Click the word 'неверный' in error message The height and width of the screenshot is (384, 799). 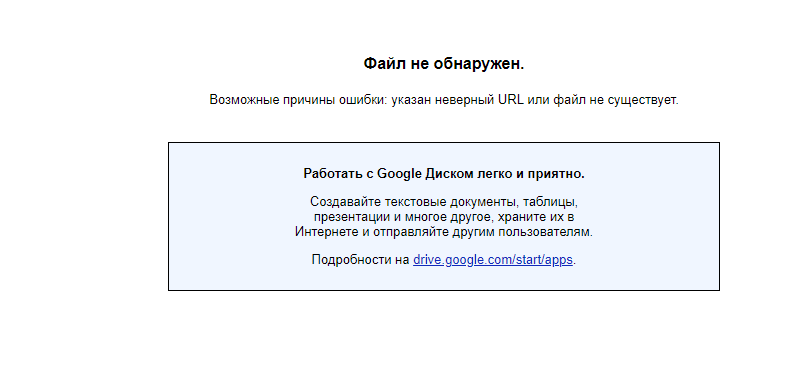tap(468, 100)
